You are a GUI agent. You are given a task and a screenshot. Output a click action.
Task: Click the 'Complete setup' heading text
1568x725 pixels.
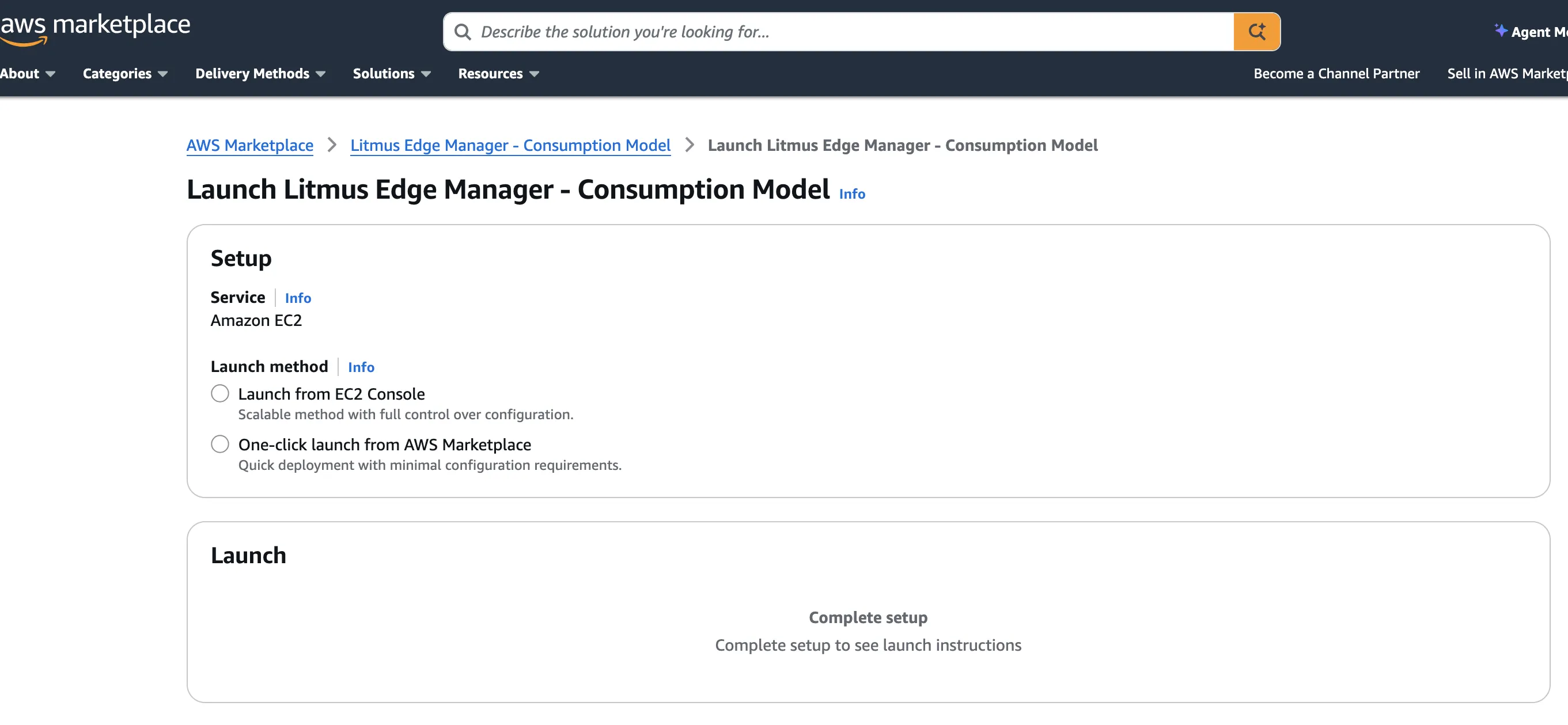coord(868,617)
